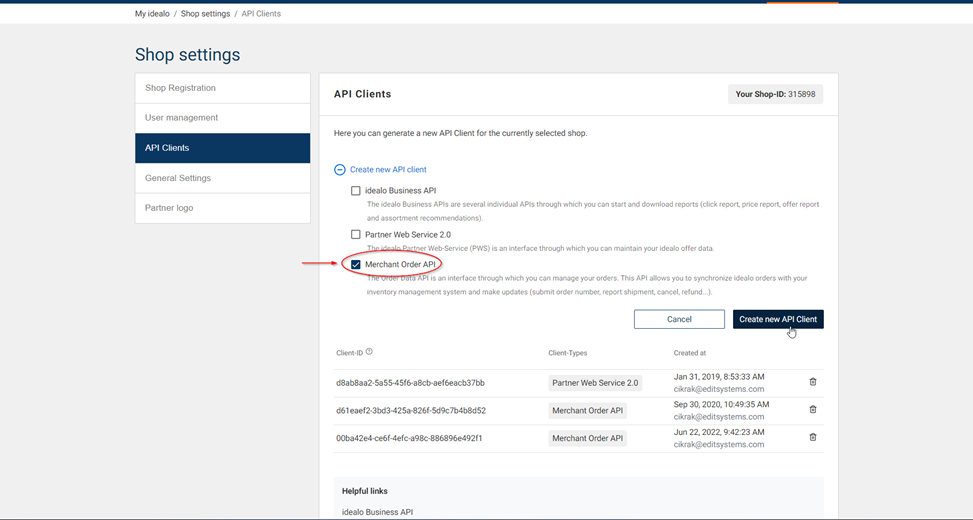Click the API Clients breadcrumb item

point(261,14)
